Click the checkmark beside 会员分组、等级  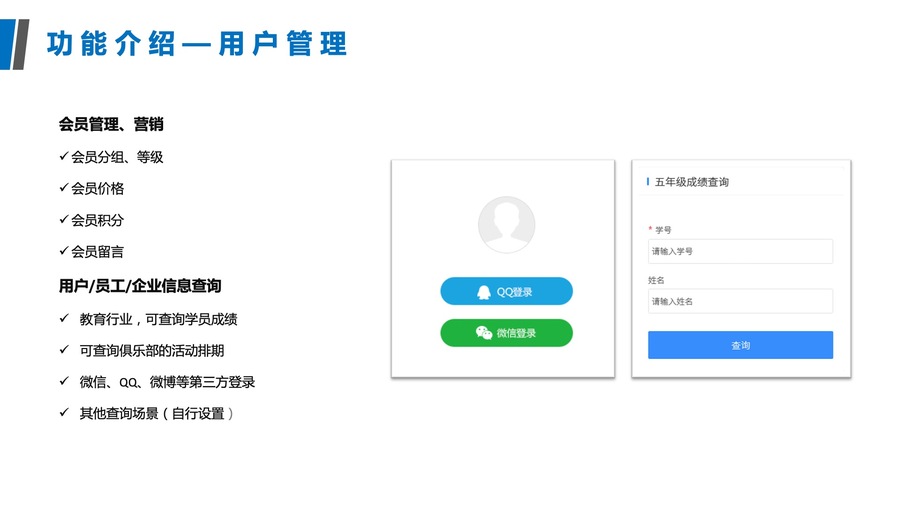(x=64, y=156)
